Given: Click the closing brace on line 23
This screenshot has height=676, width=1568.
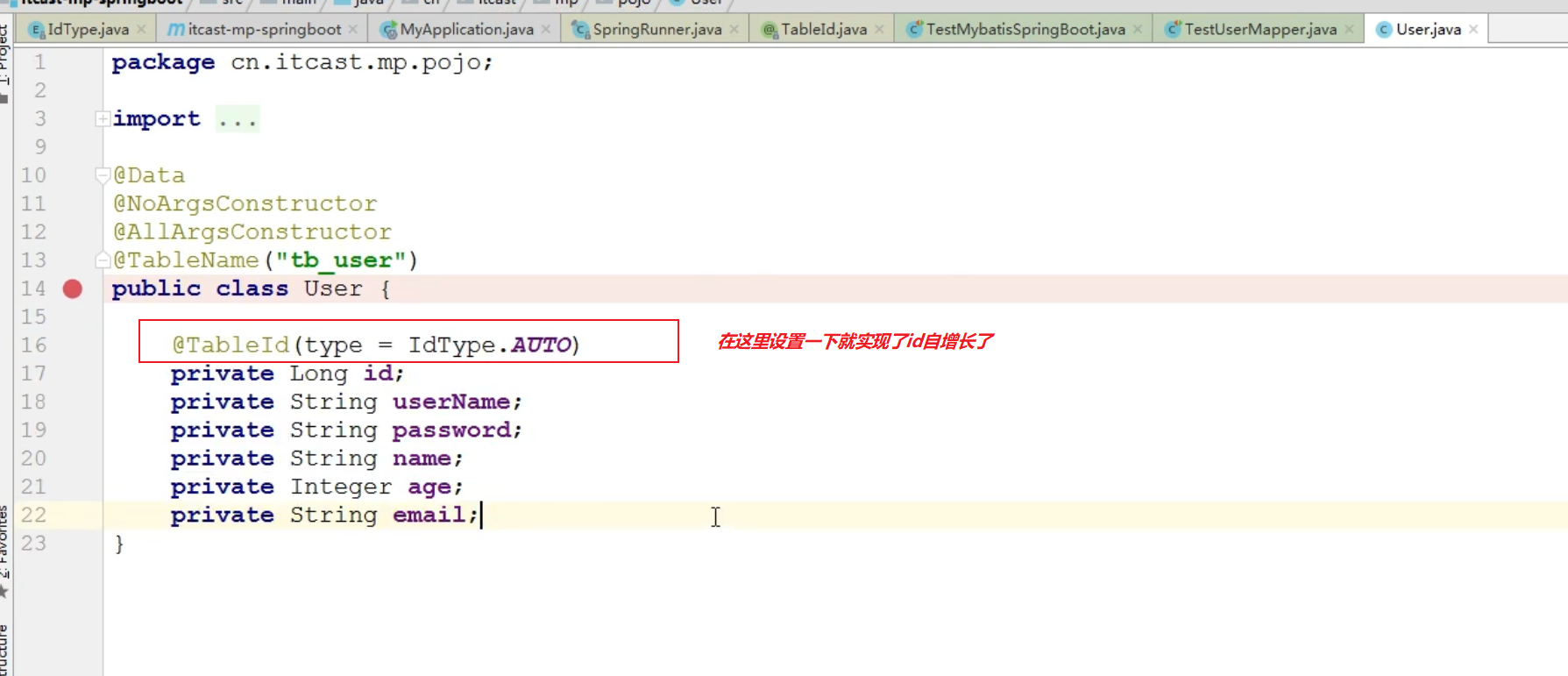Looking at the screenshot, I should click(119, 544).
